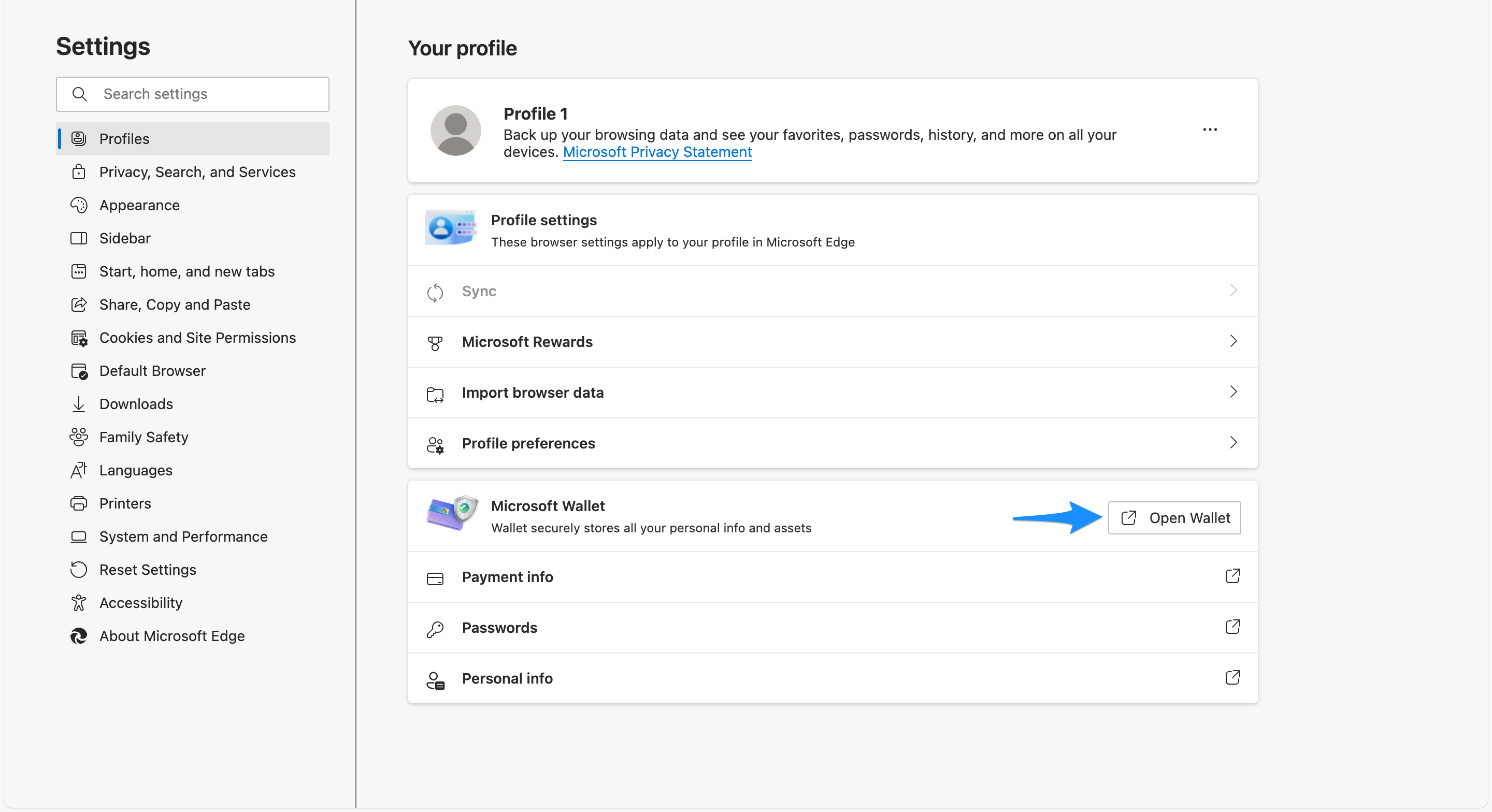
Task: Open the Passwords entry
Action: [833, 628]
